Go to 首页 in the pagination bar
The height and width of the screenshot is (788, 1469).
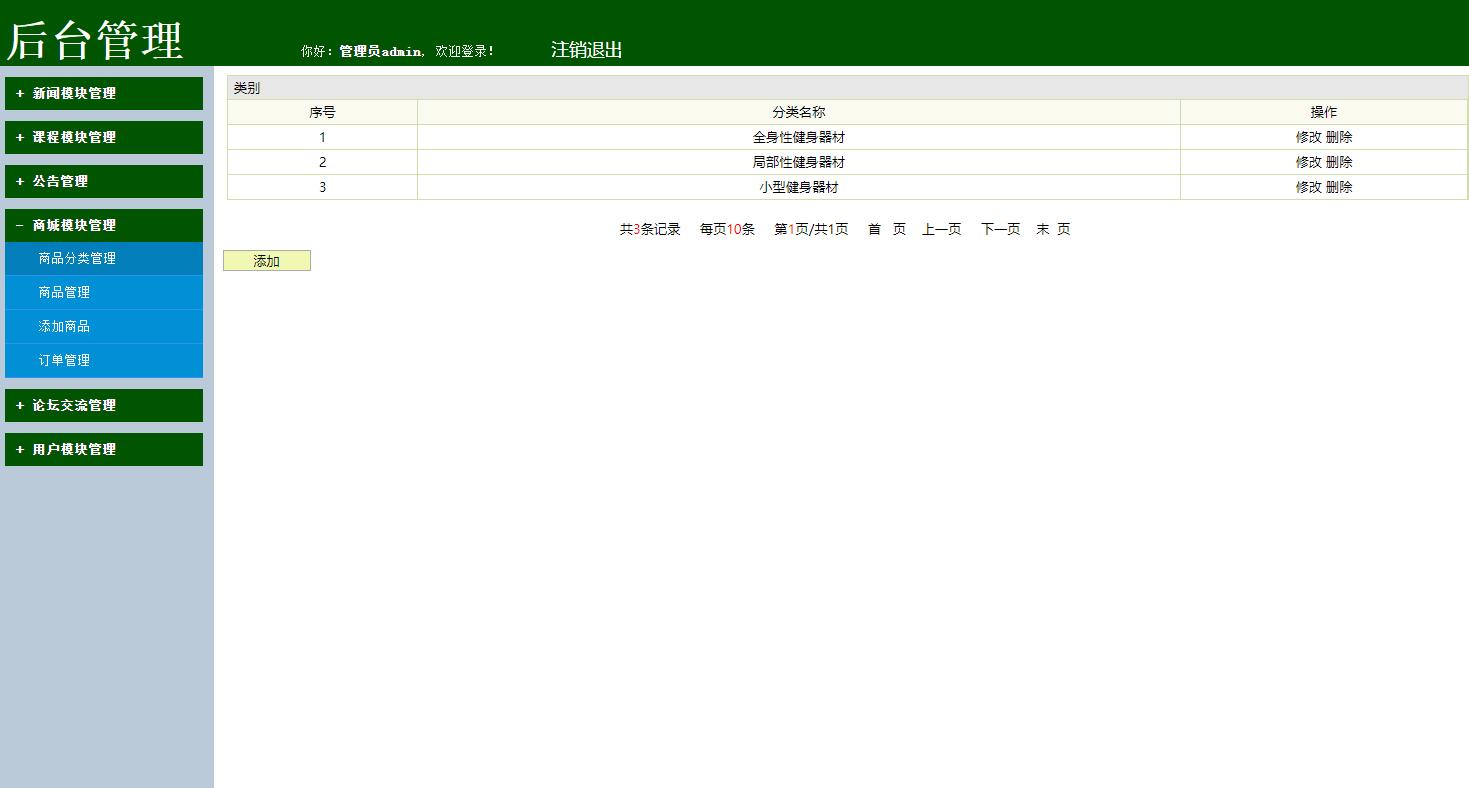tap(887, 229)
